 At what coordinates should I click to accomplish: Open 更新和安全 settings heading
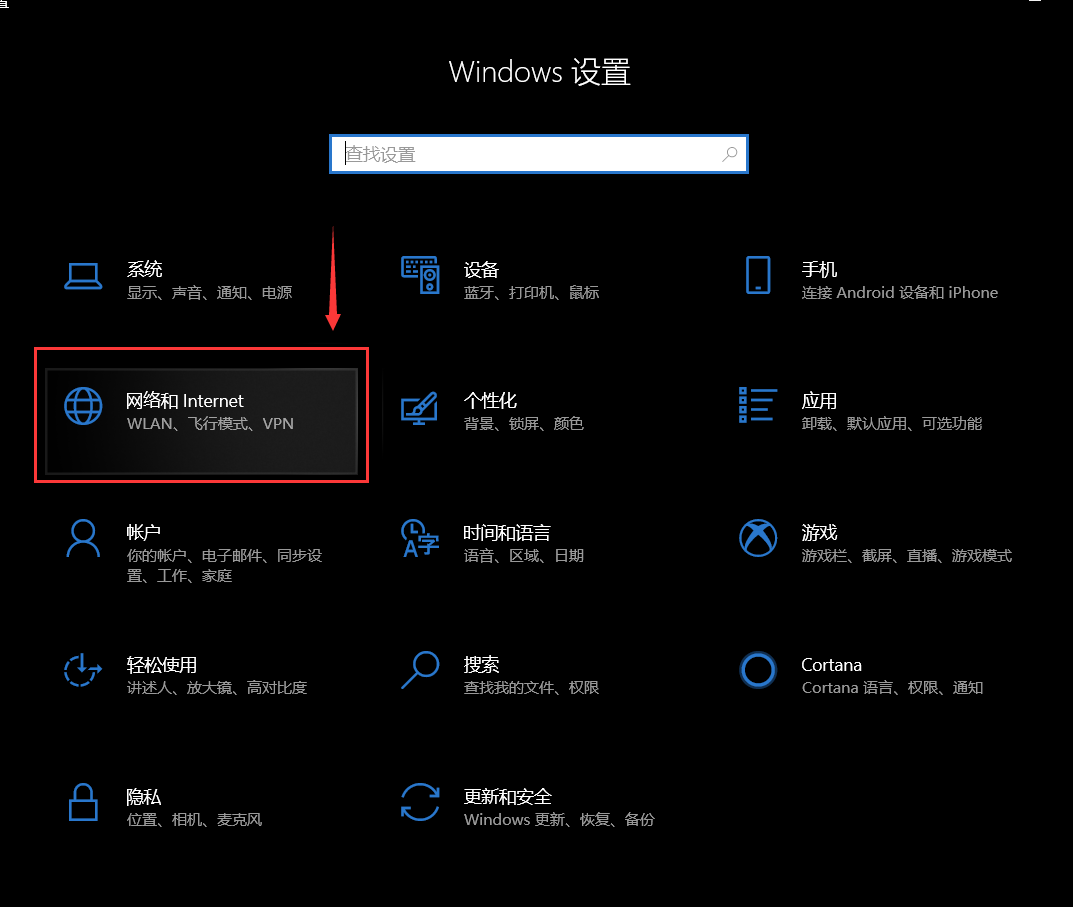508,797
